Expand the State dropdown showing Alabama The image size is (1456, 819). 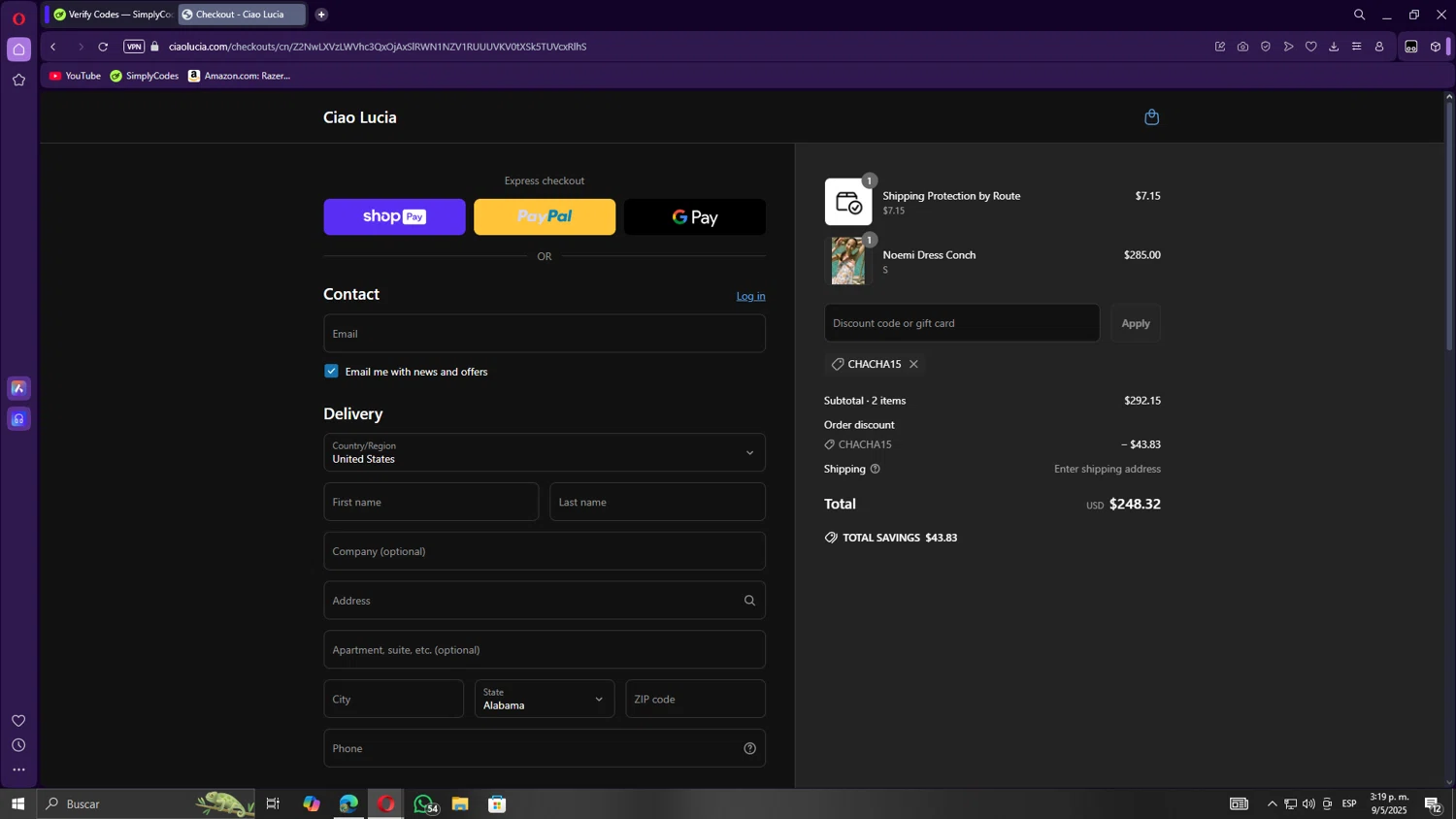545,699
